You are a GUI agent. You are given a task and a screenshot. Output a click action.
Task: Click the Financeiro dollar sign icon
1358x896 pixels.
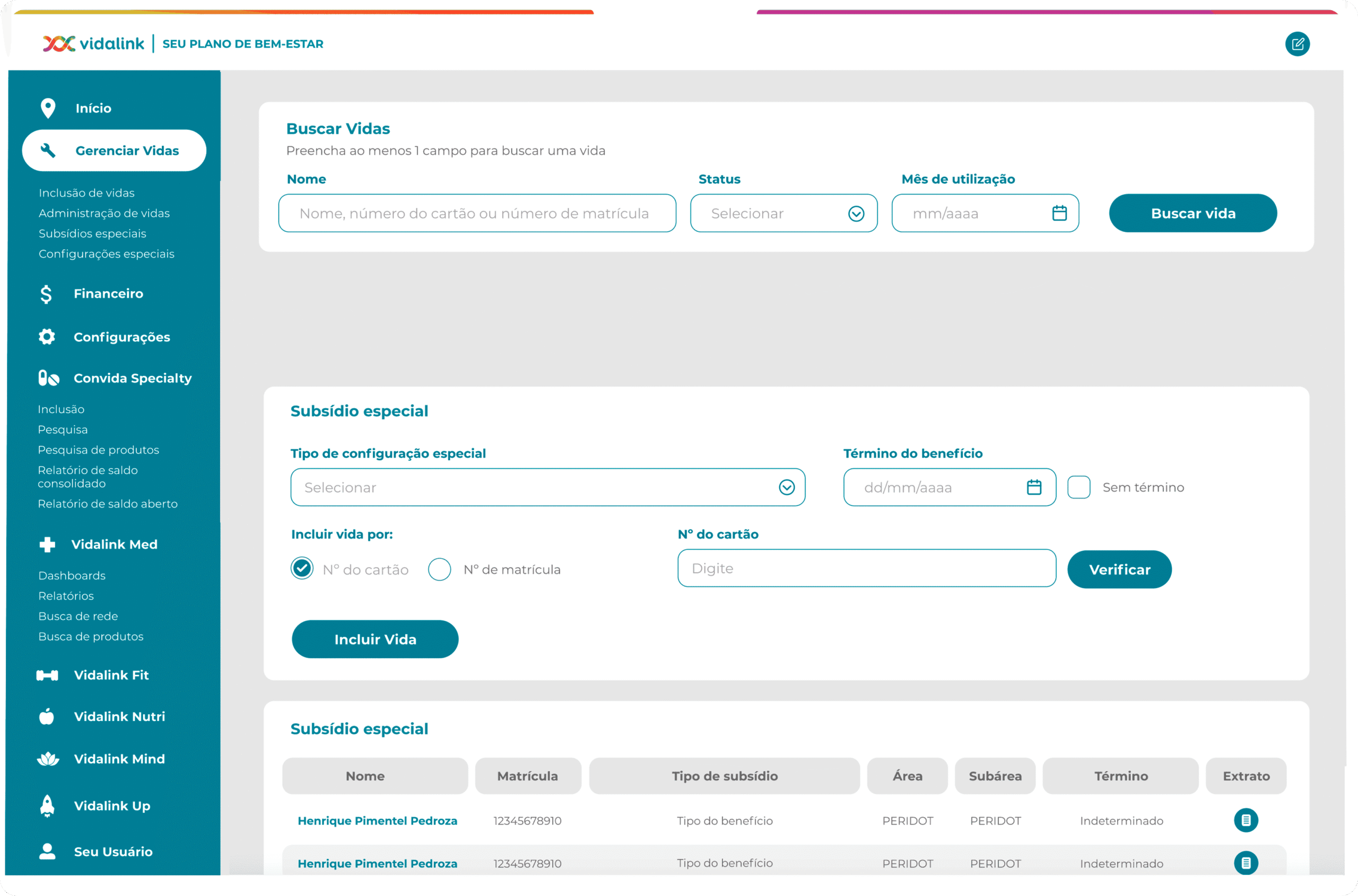pos(46,294)
